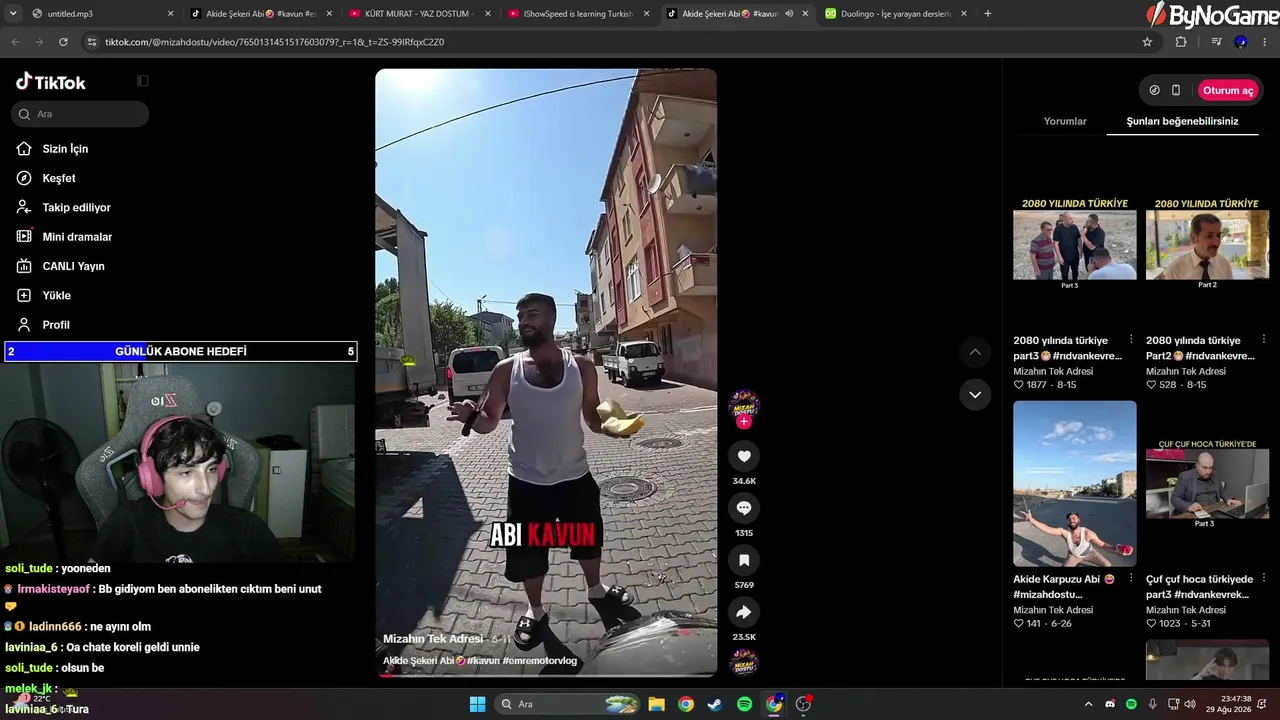Image resolution: width=1280 pixels, height=720 pixels.
Task: Open the Chrome three-dot menu
Action: pos(1266,42)
